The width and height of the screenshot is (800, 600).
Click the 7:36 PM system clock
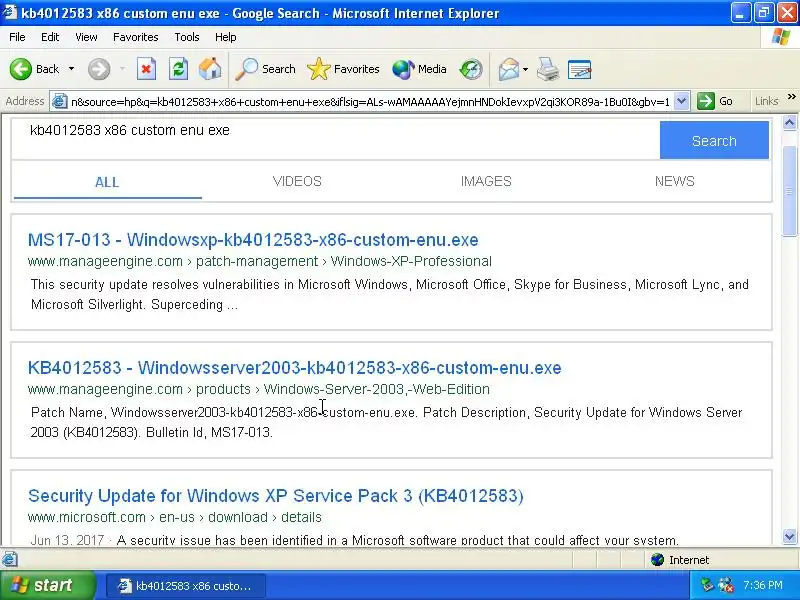click(x=763, y=585)
